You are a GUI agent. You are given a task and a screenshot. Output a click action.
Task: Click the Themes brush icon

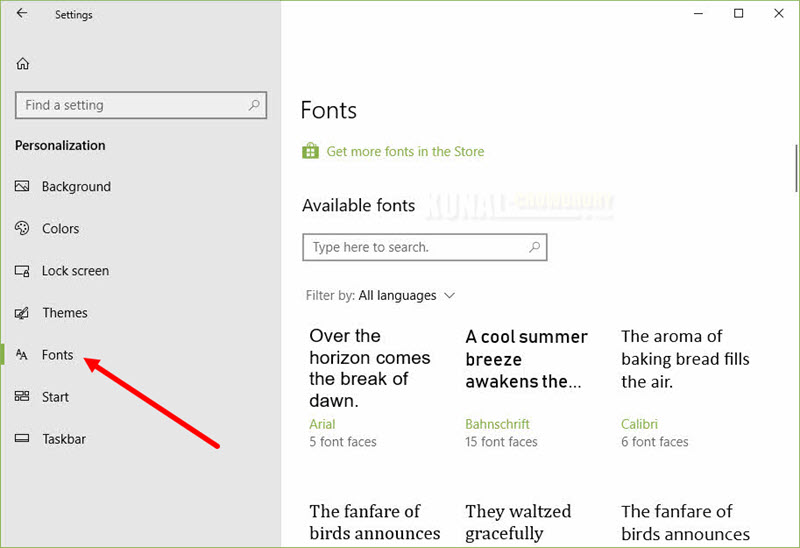(22, 313)
